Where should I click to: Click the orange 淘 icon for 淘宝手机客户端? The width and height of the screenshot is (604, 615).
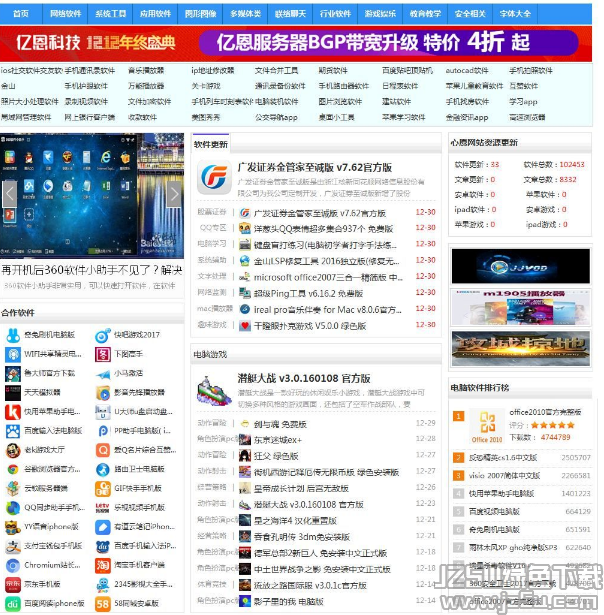[x=103, y=566]
